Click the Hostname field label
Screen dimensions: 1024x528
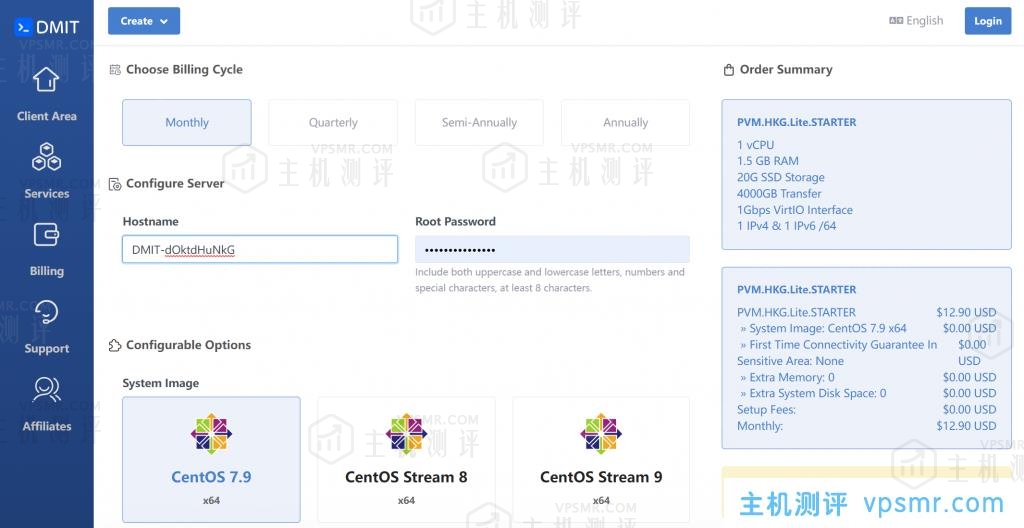pyautogui.click(x=150, y=222)
